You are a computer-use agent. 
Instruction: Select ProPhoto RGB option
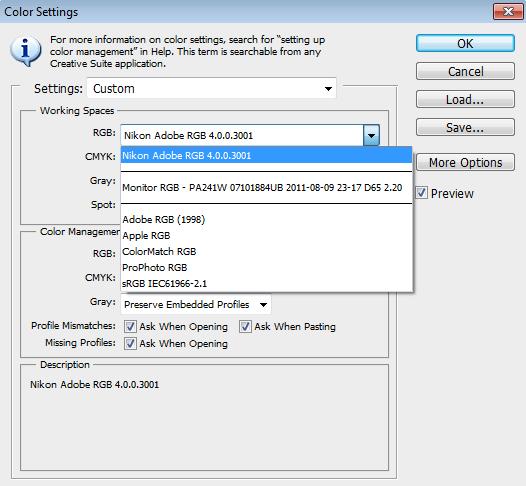coord(266,268)
